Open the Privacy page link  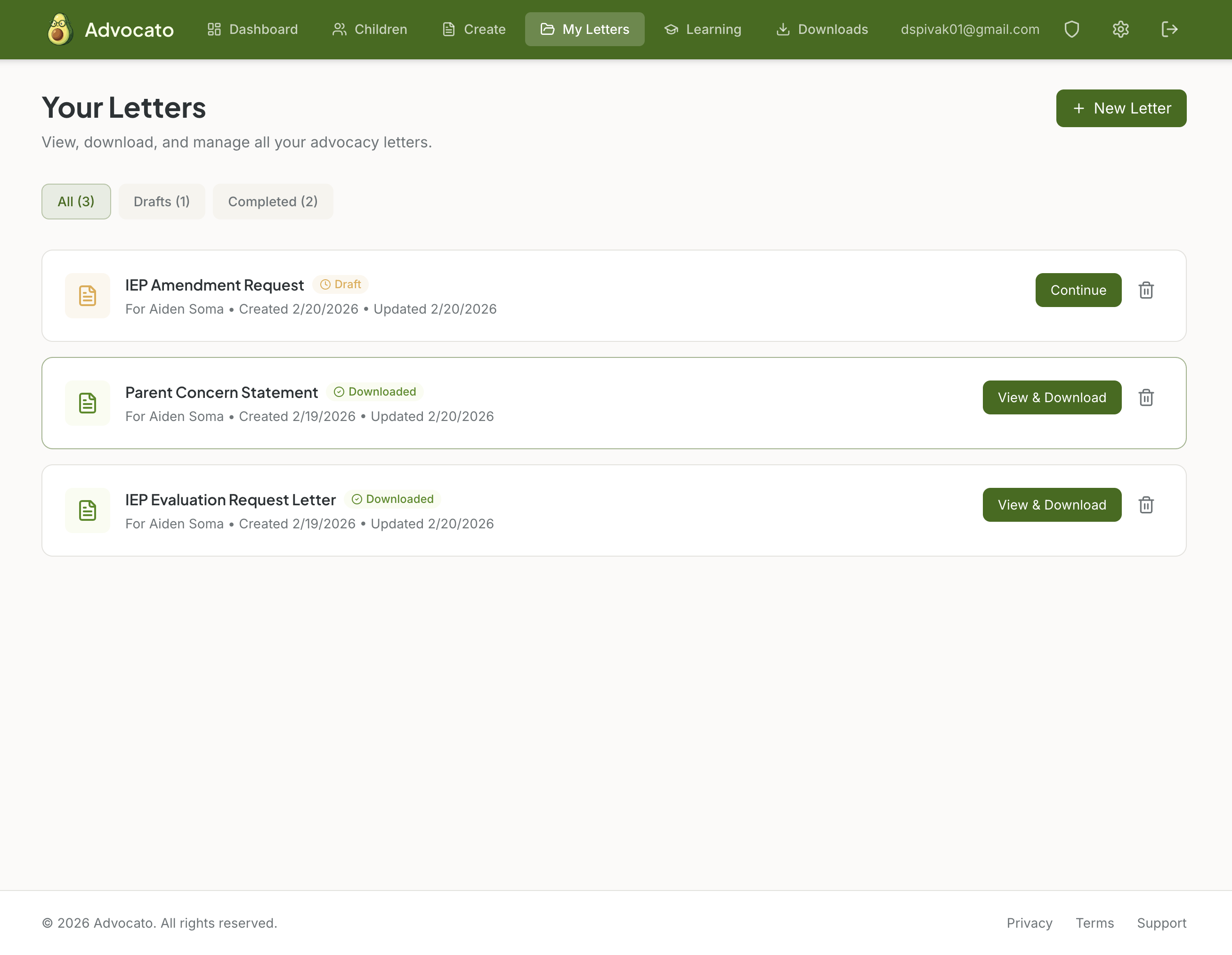coord(1029,923)
